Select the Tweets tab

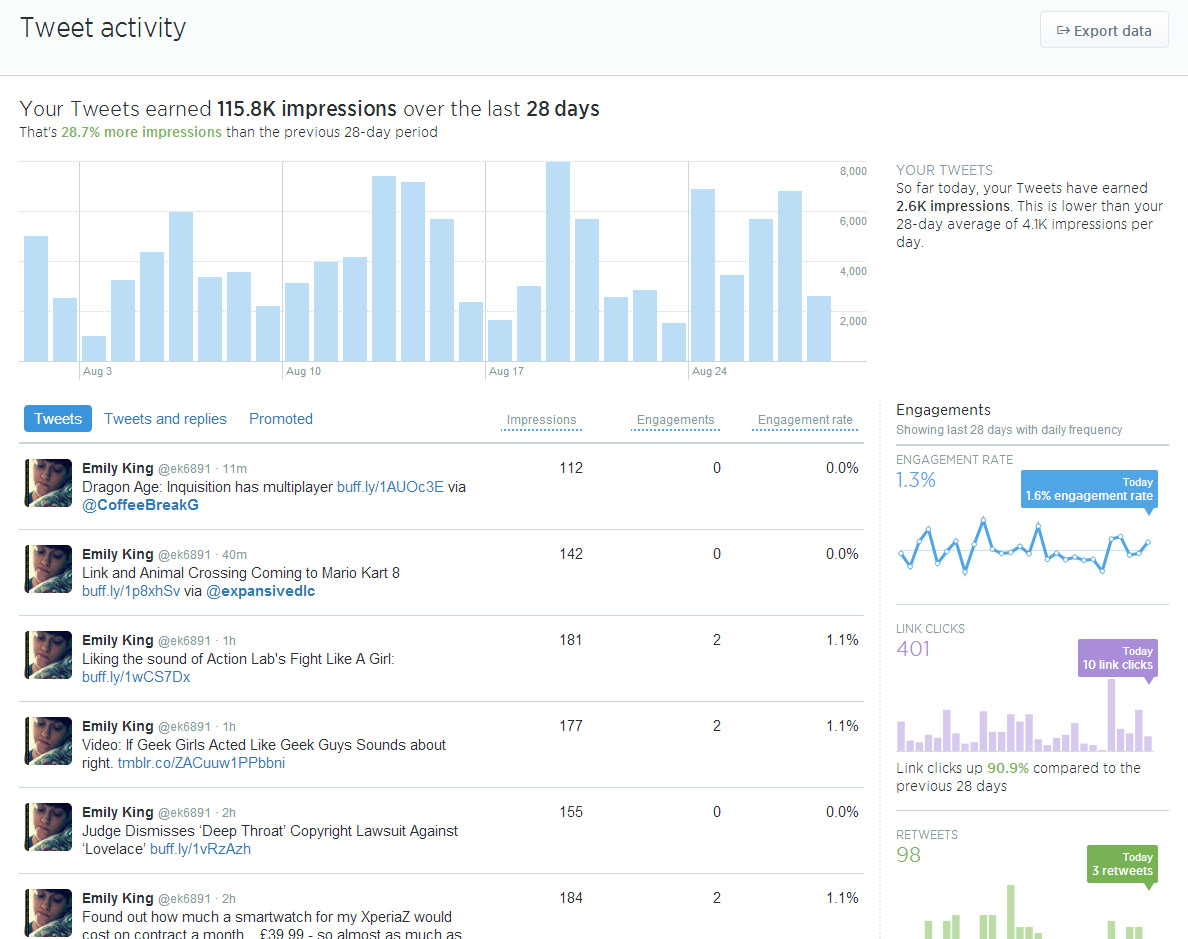[x=58, y=419]
